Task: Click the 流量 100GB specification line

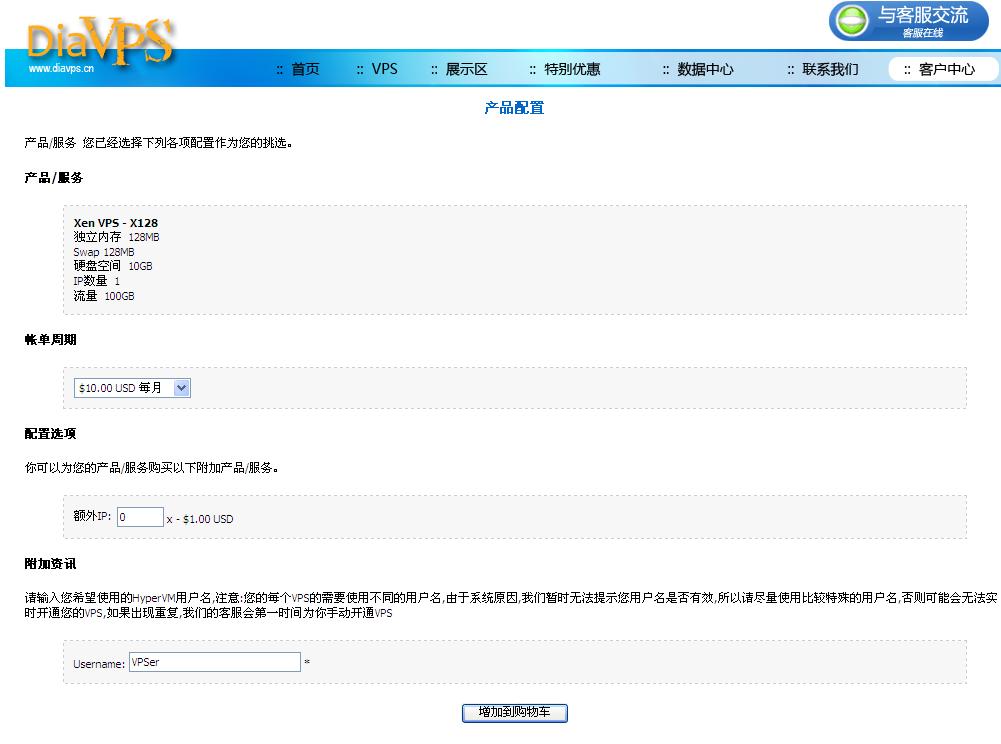Action: coord(104,296)
